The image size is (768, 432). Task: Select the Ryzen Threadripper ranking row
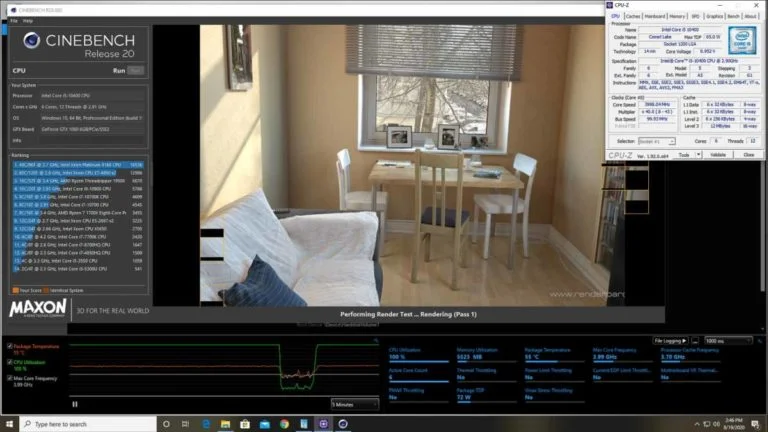(78, 181)
